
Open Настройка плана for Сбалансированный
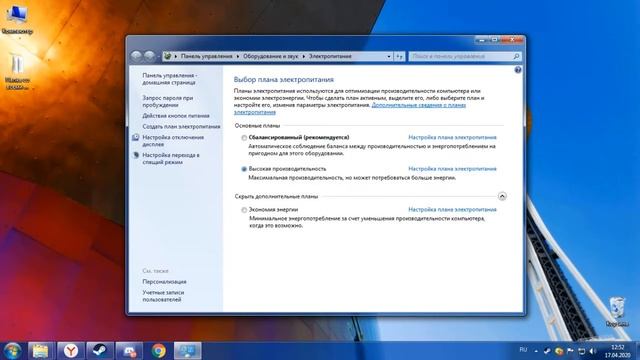(x=452, y=138)
